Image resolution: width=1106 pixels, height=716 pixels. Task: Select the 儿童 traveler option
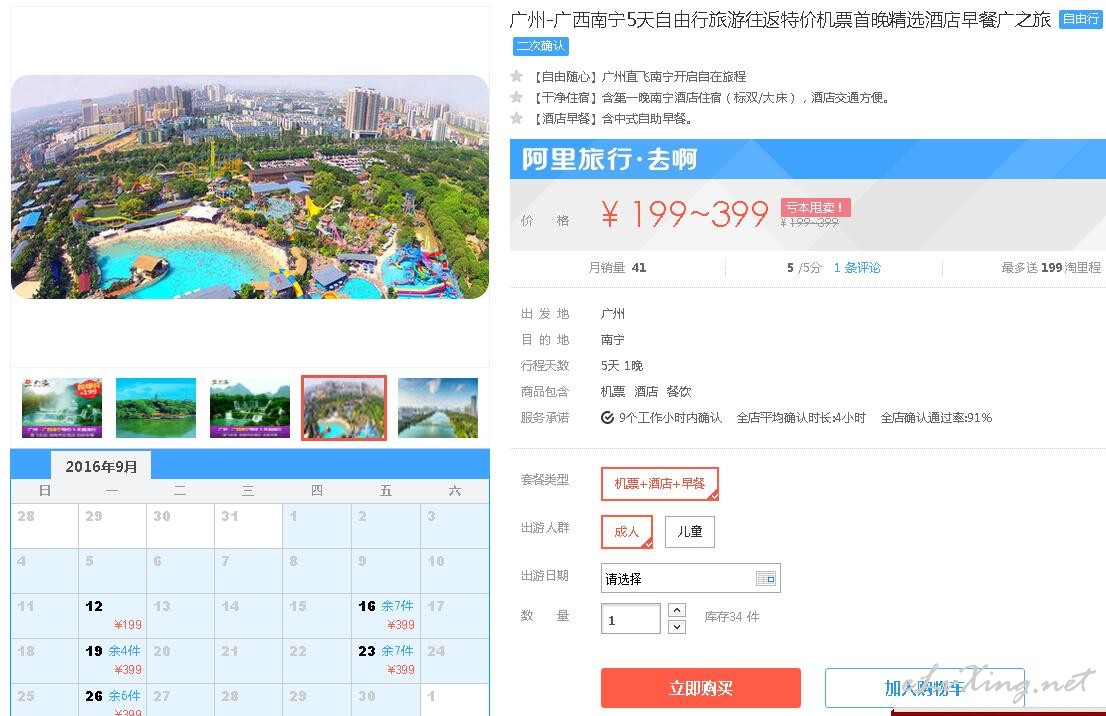pos(689,532)
